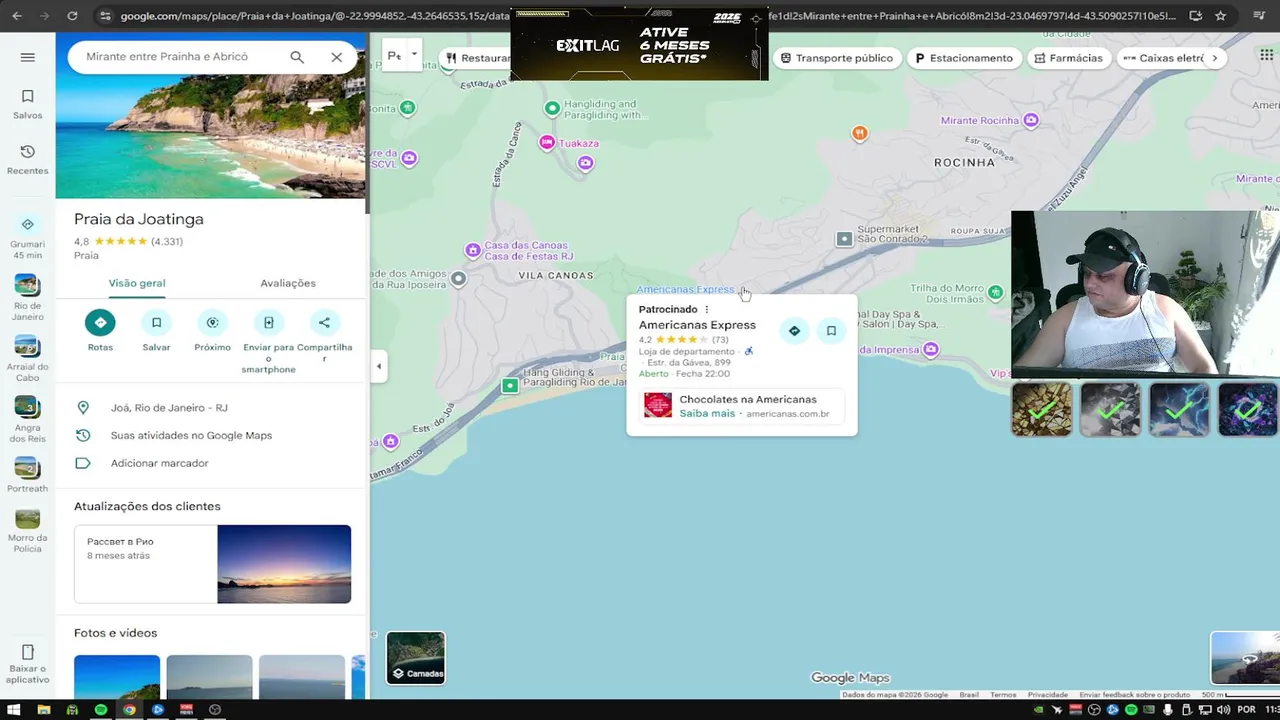Reload the page in Chrome

(72, 16)
